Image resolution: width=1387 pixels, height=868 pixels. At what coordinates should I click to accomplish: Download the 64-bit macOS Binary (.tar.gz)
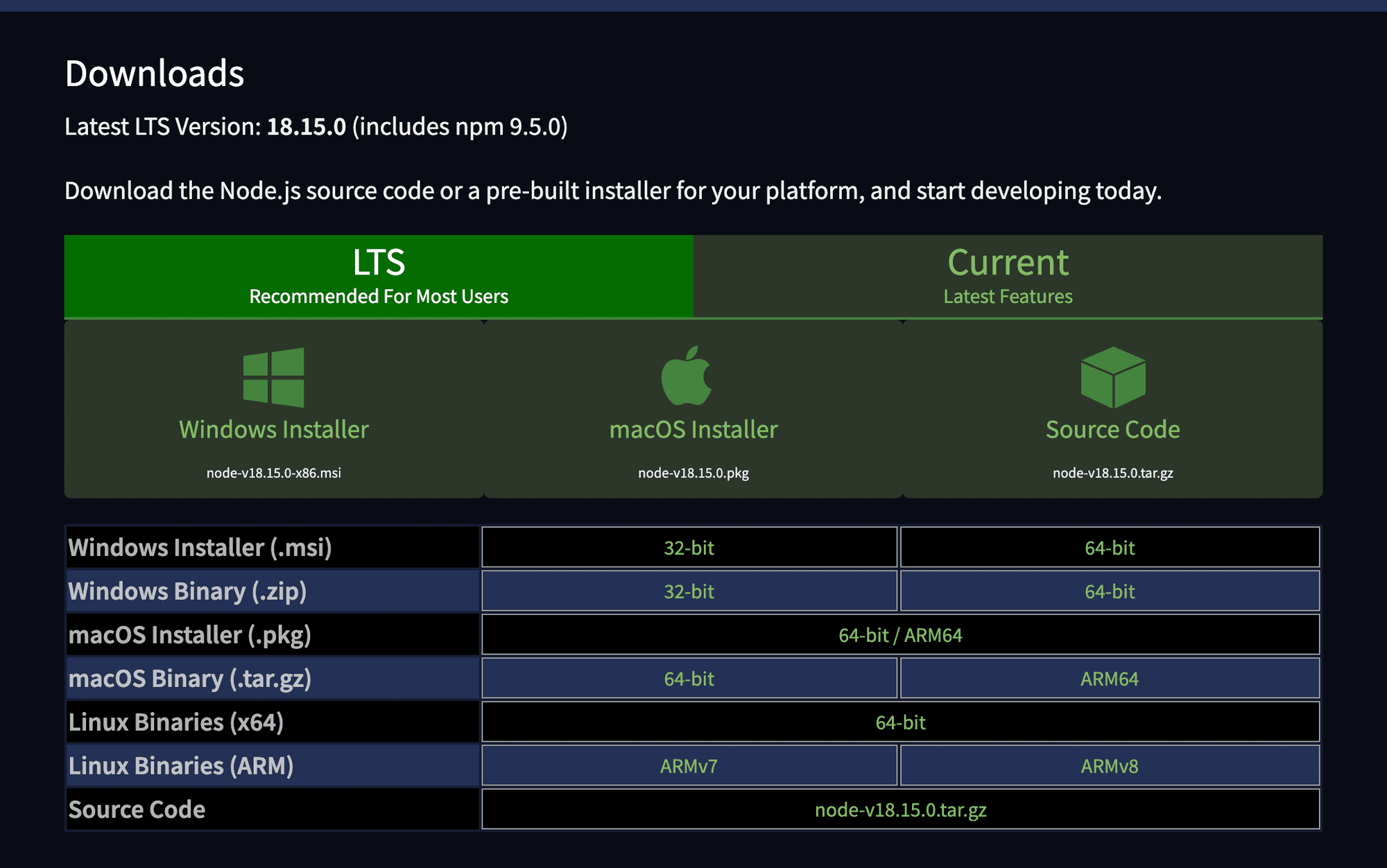coord(689,679)
